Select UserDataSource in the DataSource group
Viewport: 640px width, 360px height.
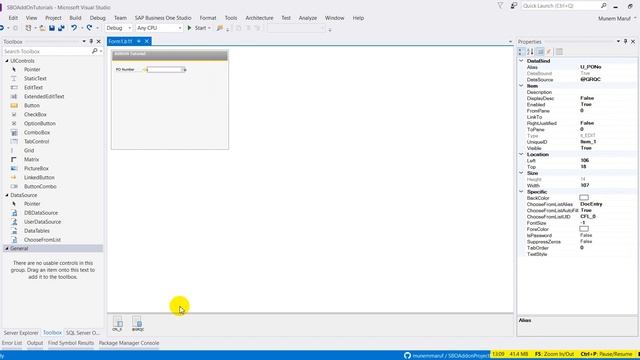42,222
